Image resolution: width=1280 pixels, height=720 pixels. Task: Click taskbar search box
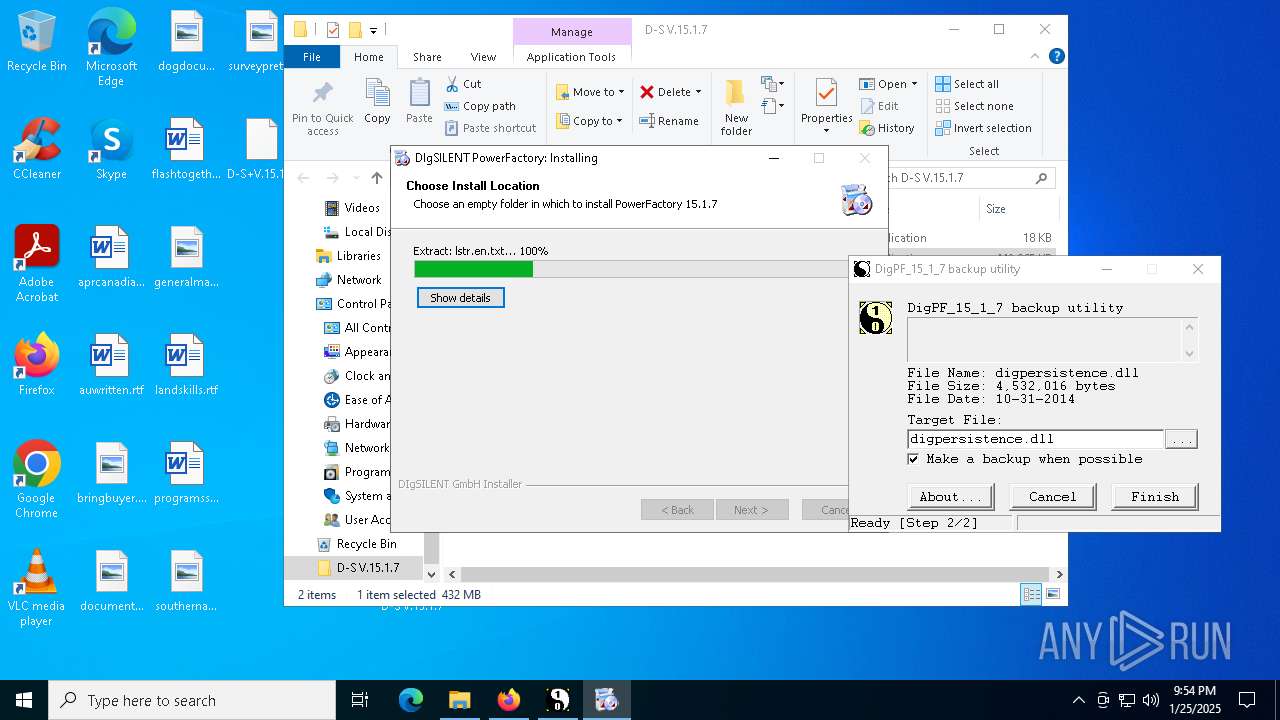[192, 700]
